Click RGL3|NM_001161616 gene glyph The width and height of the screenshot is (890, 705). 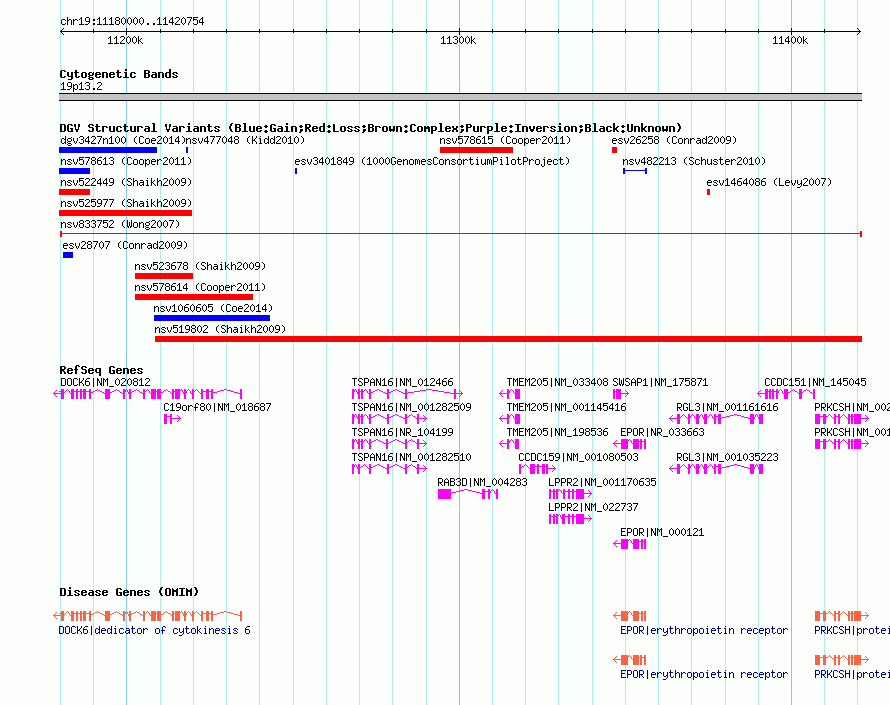(x=716, y=419)
